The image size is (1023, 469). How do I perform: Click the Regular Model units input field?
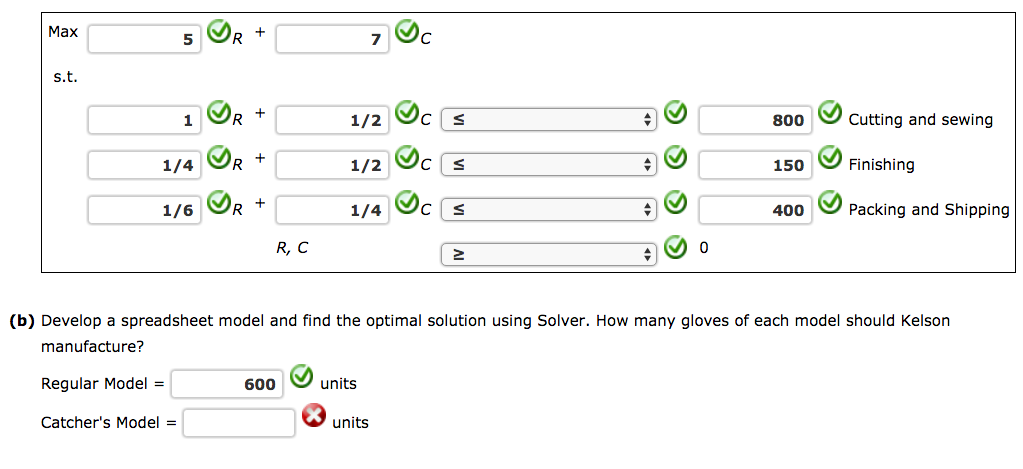227,384
